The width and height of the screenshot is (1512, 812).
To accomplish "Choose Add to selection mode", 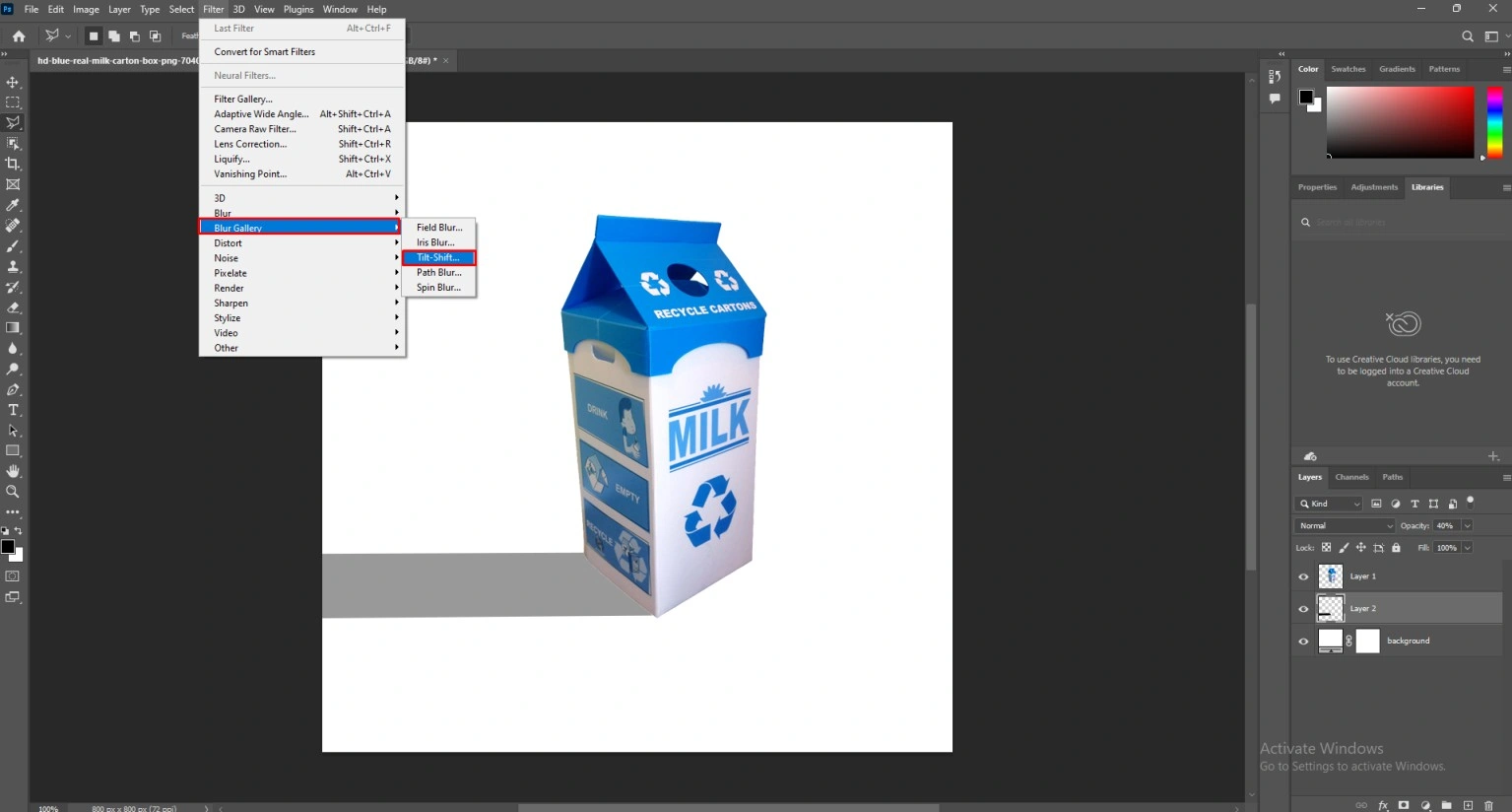I will (114, 36).
